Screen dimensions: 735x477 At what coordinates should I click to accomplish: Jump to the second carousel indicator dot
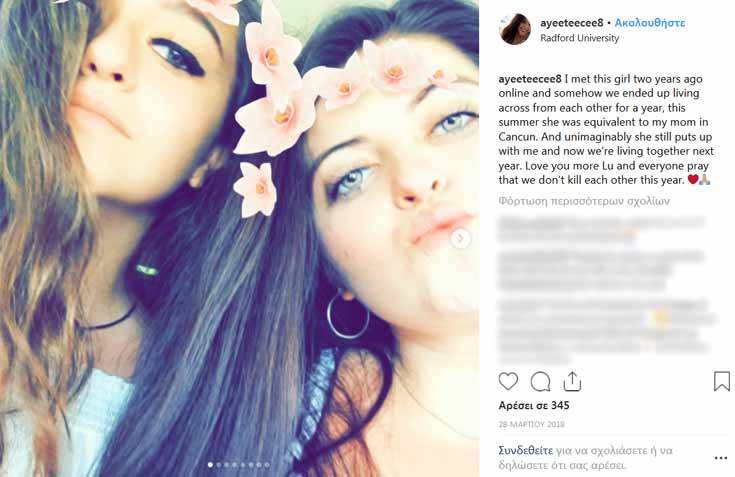pyautogui.click(x=218, y=465)
